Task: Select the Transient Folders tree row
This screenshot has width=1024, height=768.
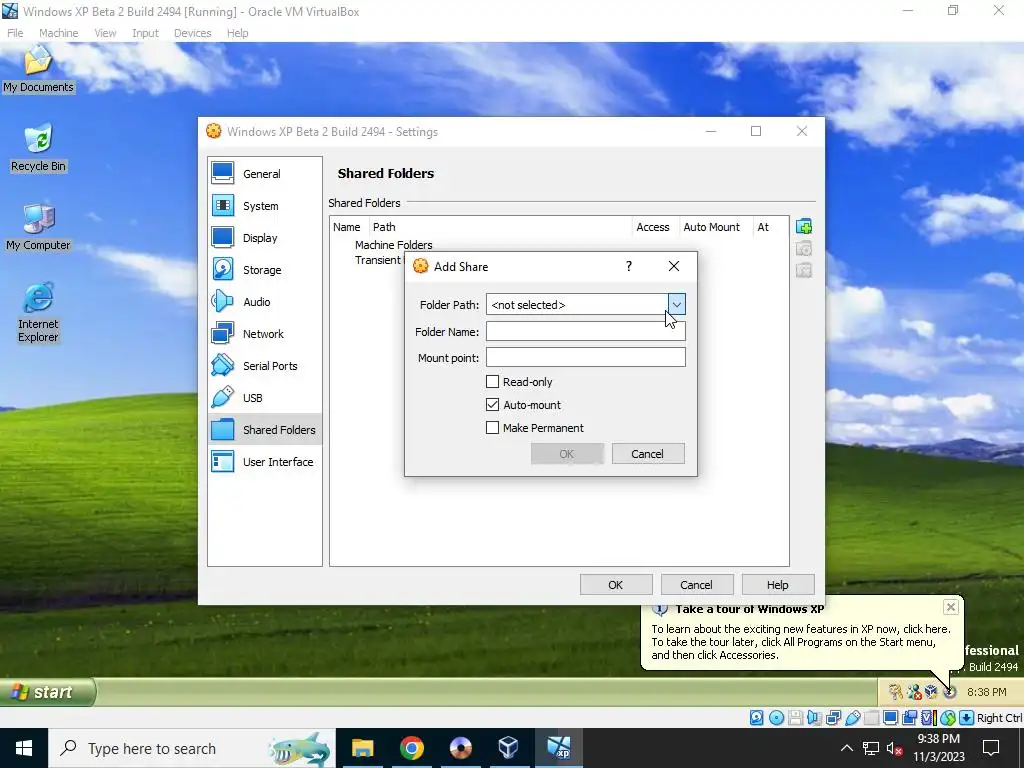Action: pyautogui.click(x=377, y=260)
